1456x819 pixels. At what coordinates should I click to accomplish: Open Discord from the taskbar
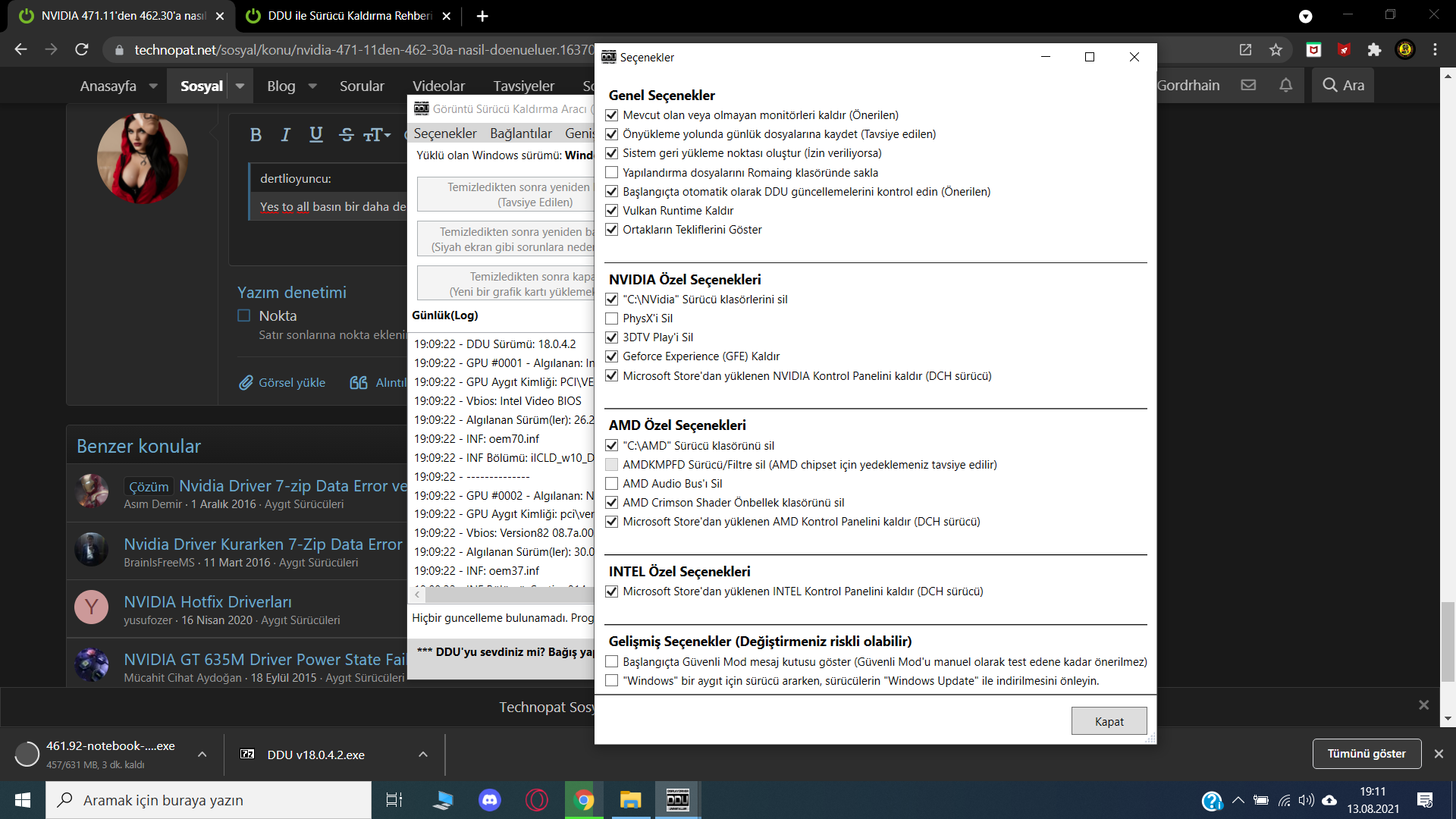pos(490,800)
